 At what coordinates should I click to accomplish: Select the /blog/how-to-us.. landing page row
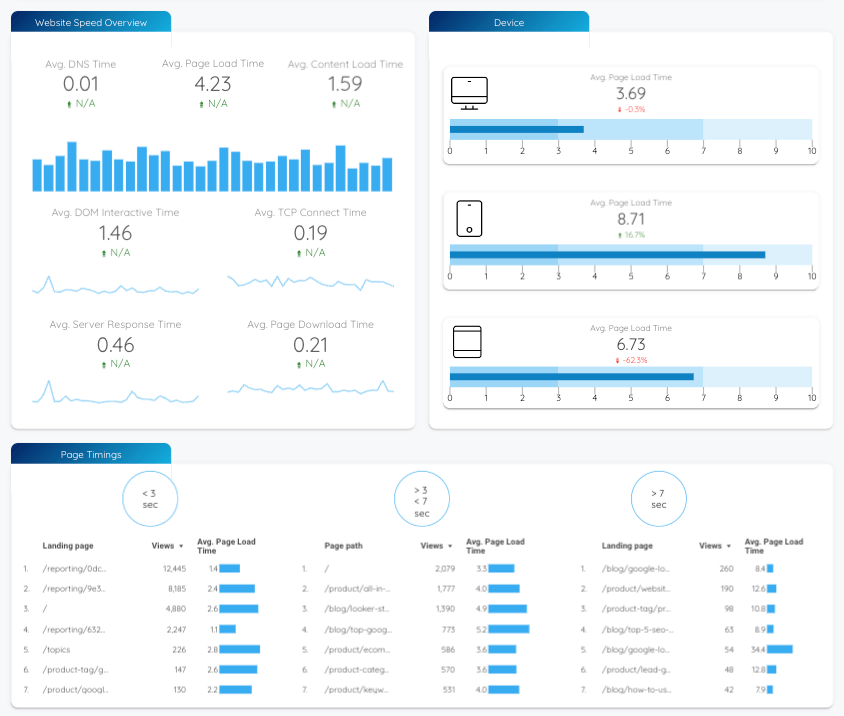tap(694, 690)
